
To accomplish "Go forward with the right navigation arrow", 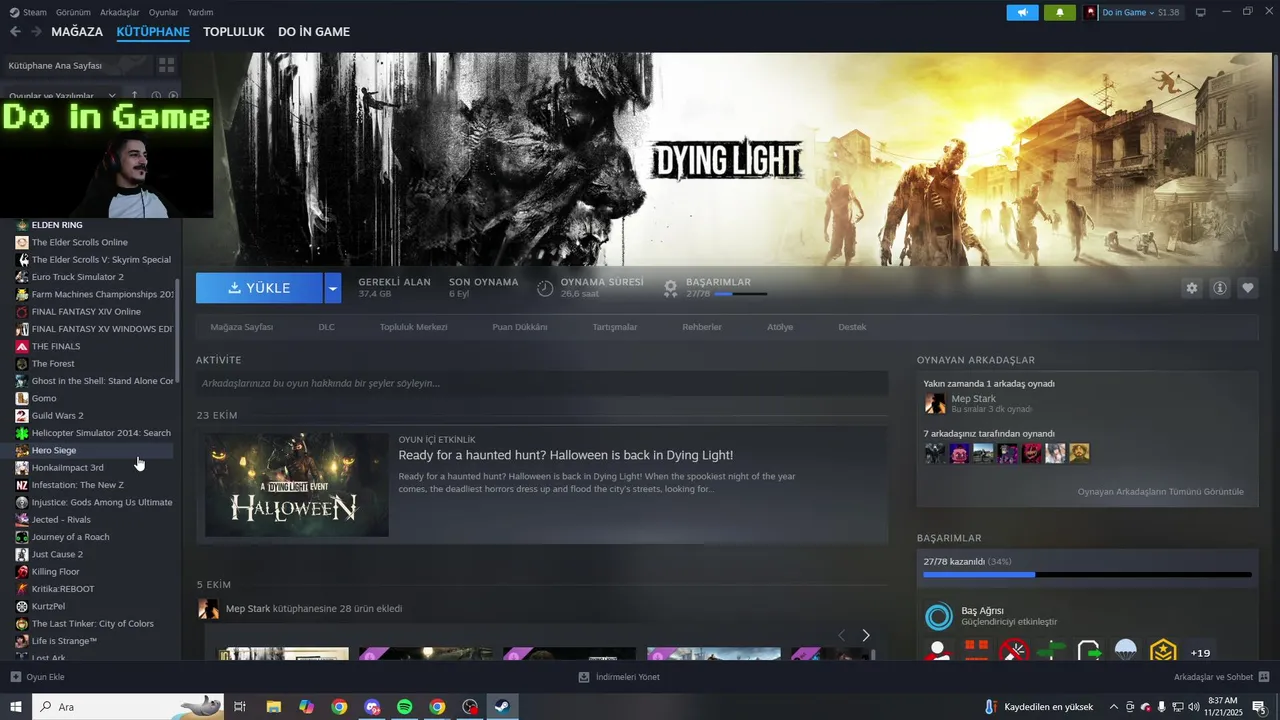I will coord(36,32).
